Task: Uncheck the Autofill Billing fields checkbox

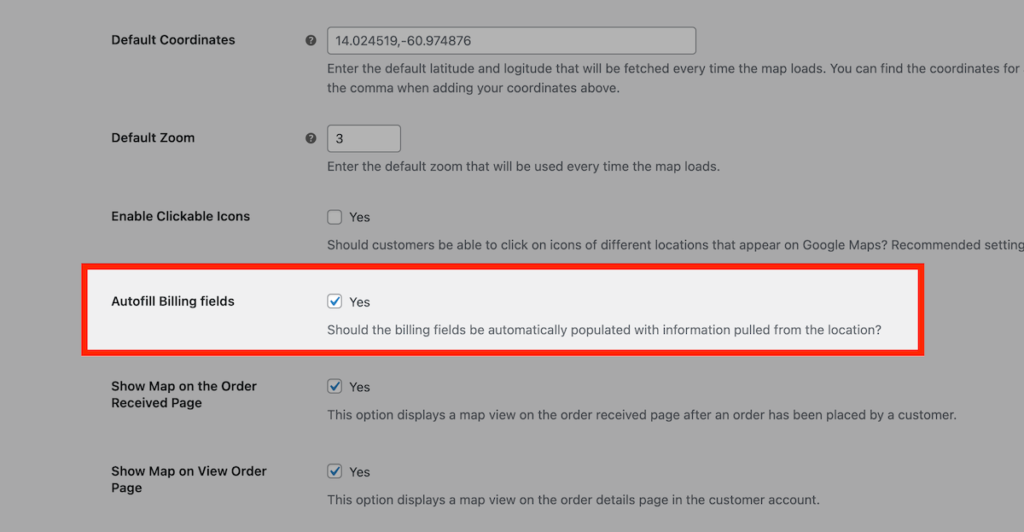Action: point(334,302)
